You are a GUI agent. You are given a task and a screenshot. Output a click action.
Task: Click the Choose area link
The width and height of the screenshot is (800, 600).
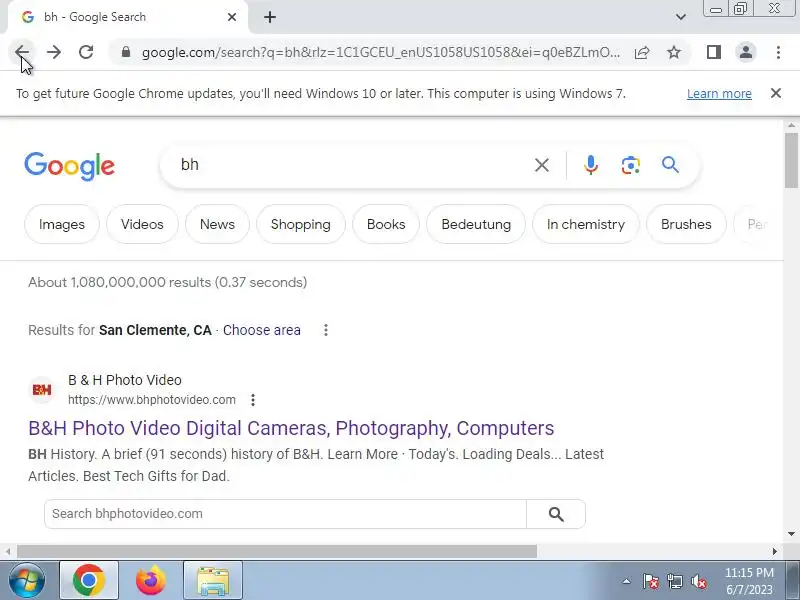click(262, 330)
